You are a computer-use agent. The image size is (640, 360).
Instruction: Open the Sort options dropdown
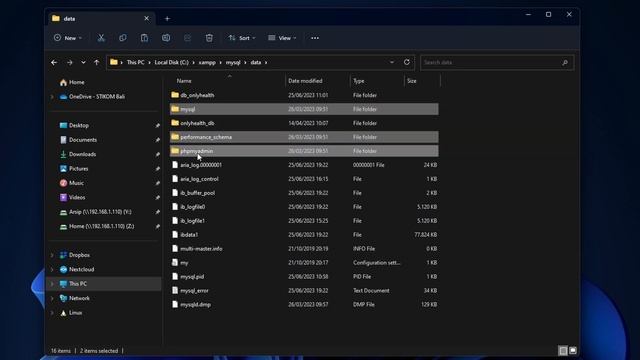[x=242, y=38]
